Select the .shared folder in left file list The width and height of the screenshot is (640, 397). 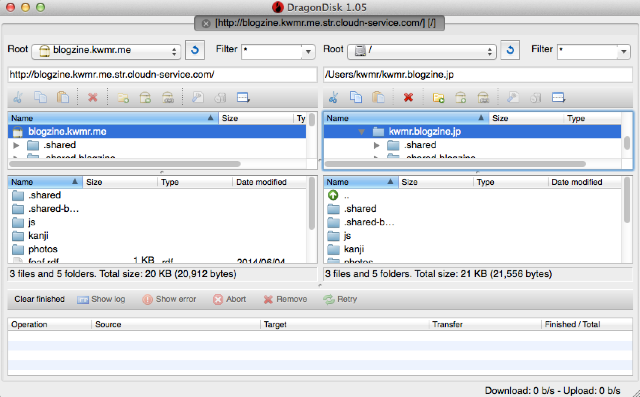pyautogui.click(x=44, y=195)
